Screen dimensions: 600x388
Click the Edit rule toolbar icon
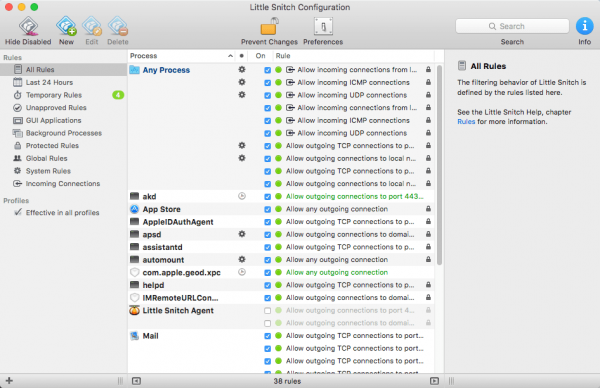(x=92, y=27)
